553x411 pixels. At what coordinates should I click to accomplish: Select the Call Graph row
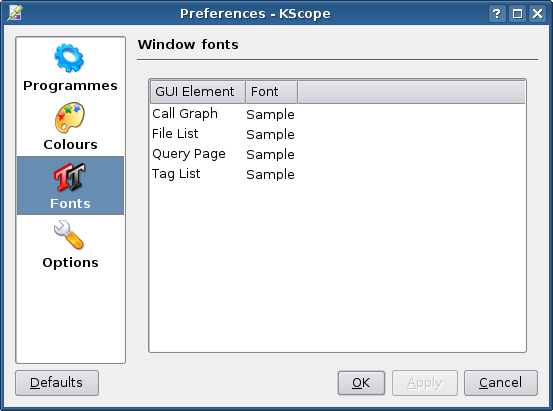[x=338, y=114]
